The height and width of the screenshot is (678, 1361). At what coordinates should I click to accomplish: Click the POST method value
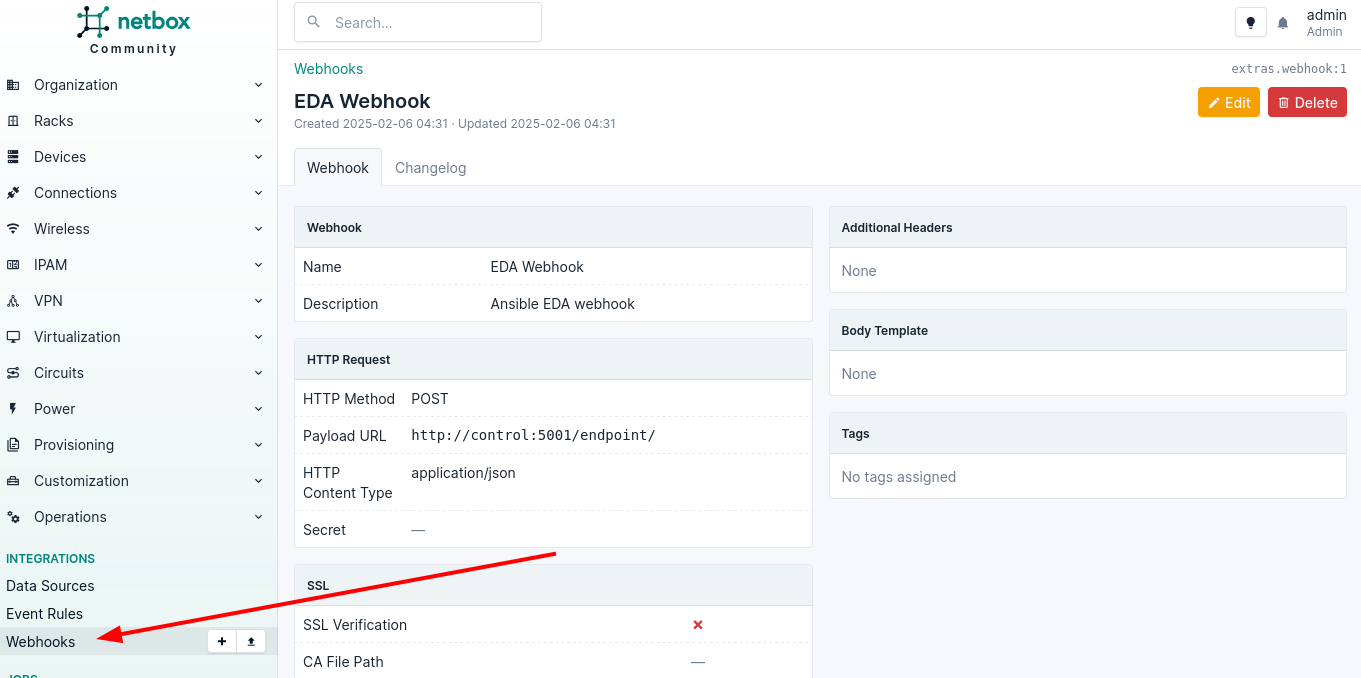430,399
